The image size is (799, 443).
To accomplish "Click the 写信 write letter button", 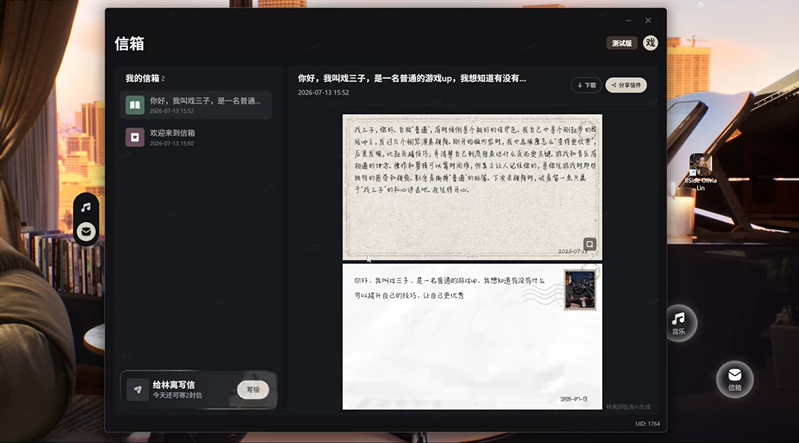I will point(253,389).
